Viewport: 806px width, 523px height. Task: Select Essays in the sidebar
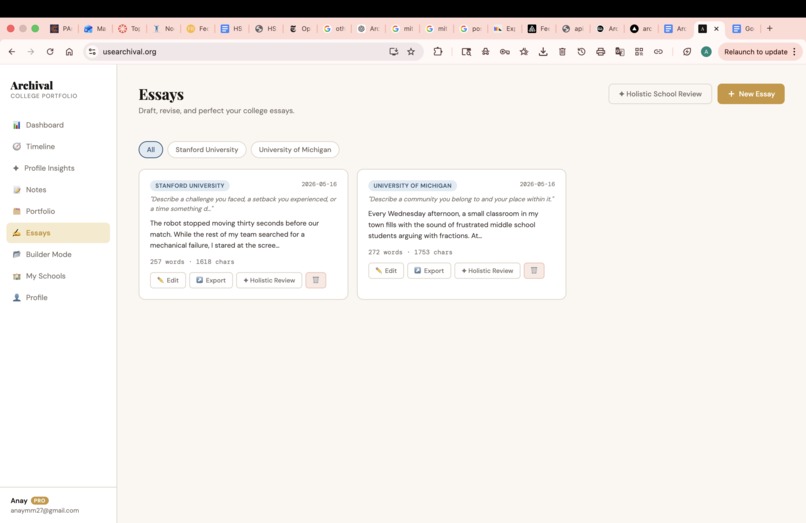[x=58, y=232]
